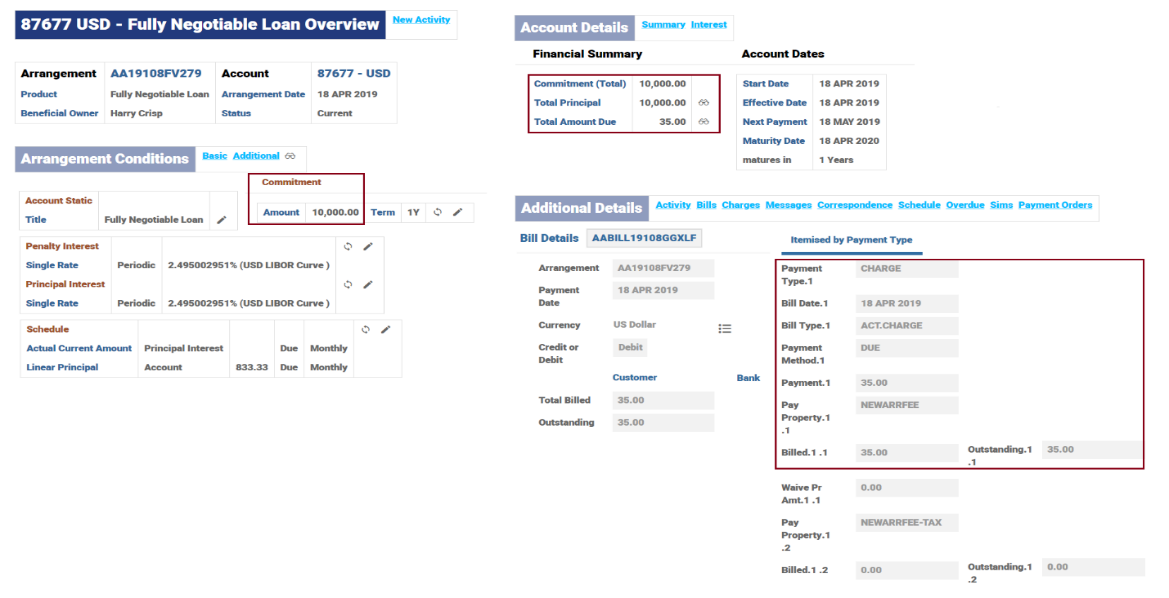Click the edit pencil in the Term row
This screenshot has width=1169, height=598.
click(x=457, y=212)
